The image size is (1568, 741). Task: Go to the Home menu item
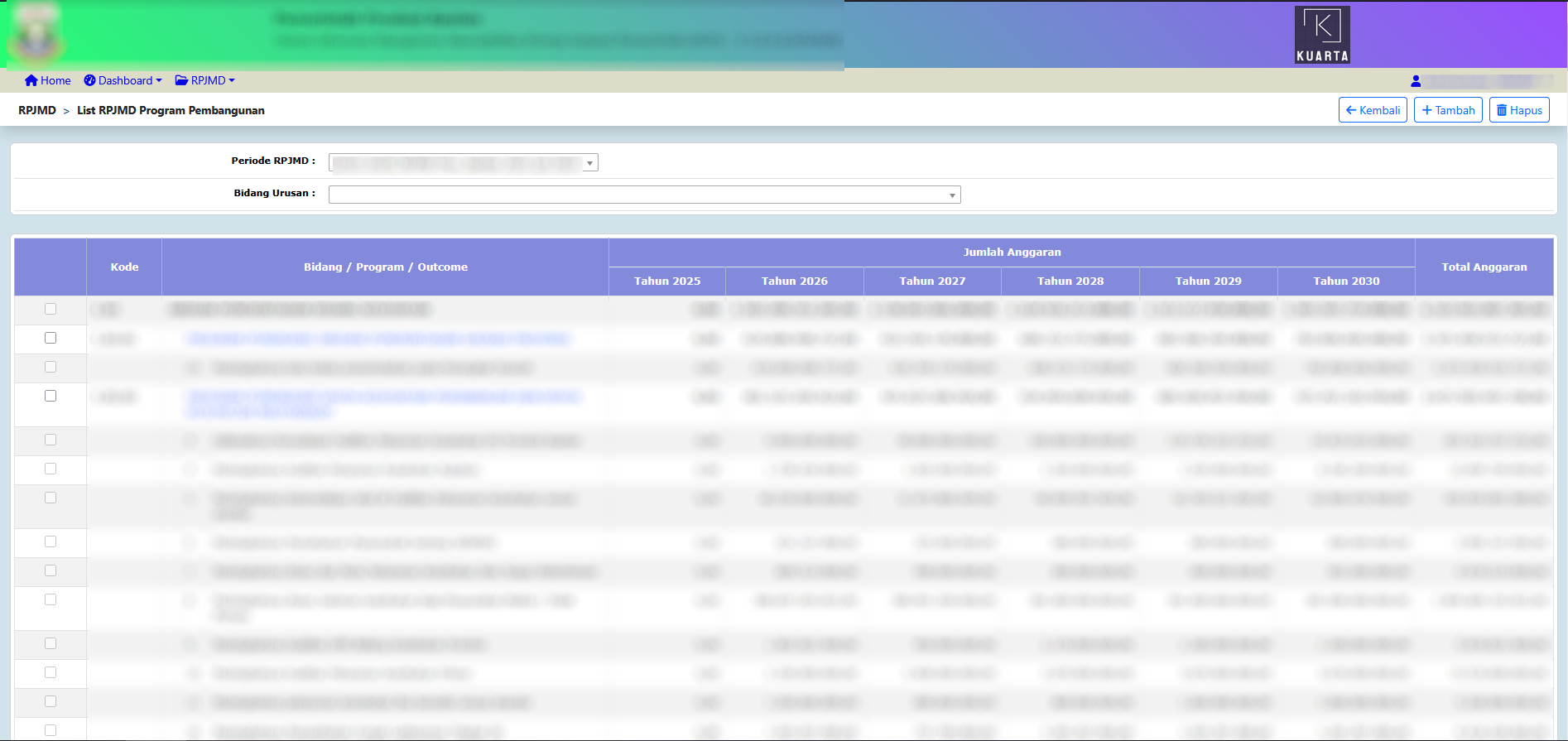tap(55, 80)
